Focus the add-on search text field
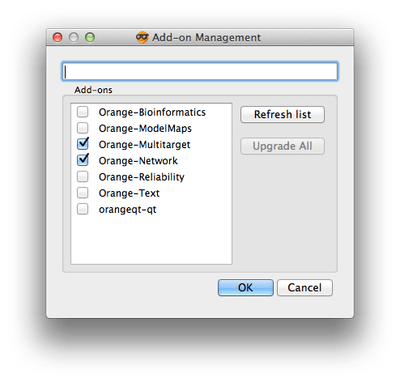Viewport: 400px width, 382px height. 200,71
